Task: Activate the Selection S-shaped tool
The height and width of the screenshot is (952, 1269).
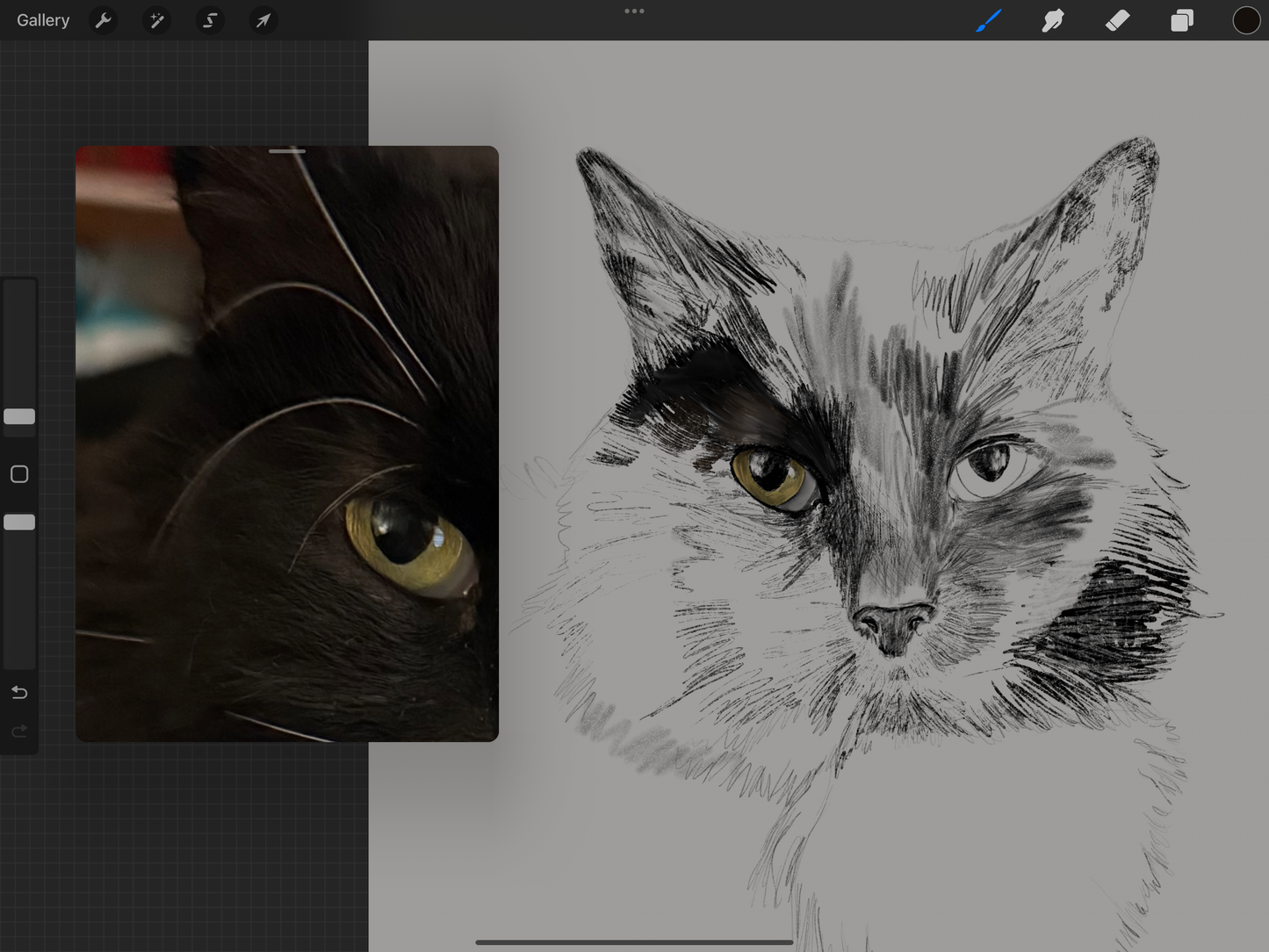Action: [x=210, y=20]
